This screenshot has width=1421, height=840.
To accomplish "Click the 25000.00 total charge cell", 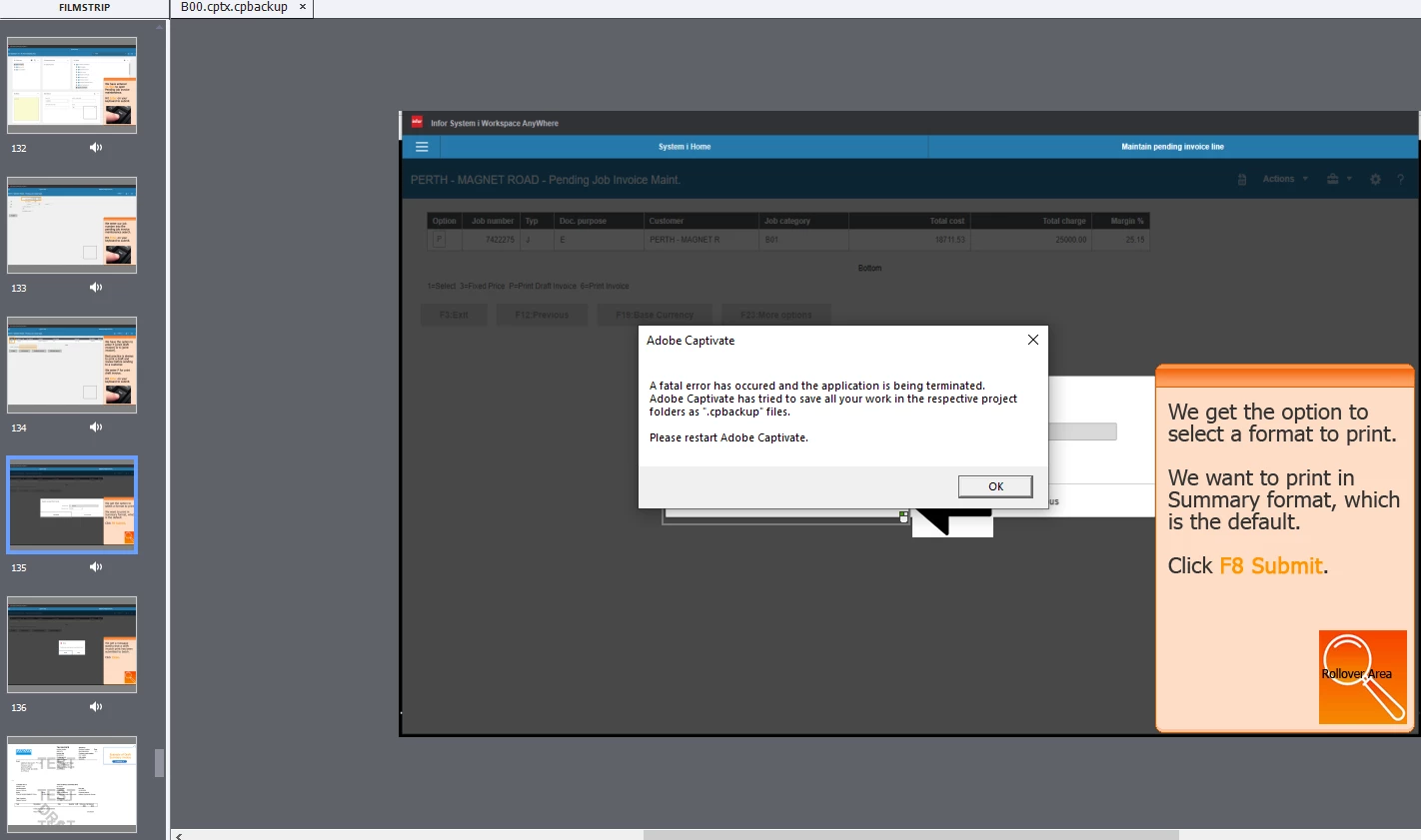I will [x=1029, y=240].
